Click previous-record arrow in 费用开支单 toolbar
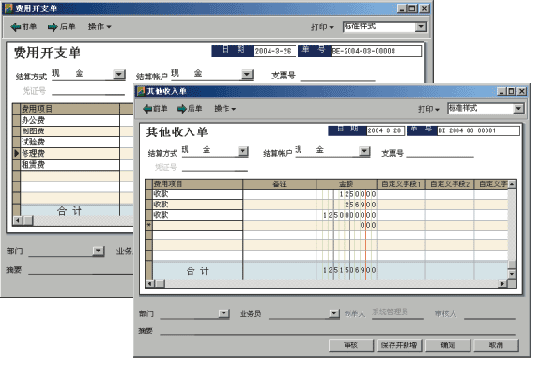This screenshot has width=540, height=366. pos(16,27)
